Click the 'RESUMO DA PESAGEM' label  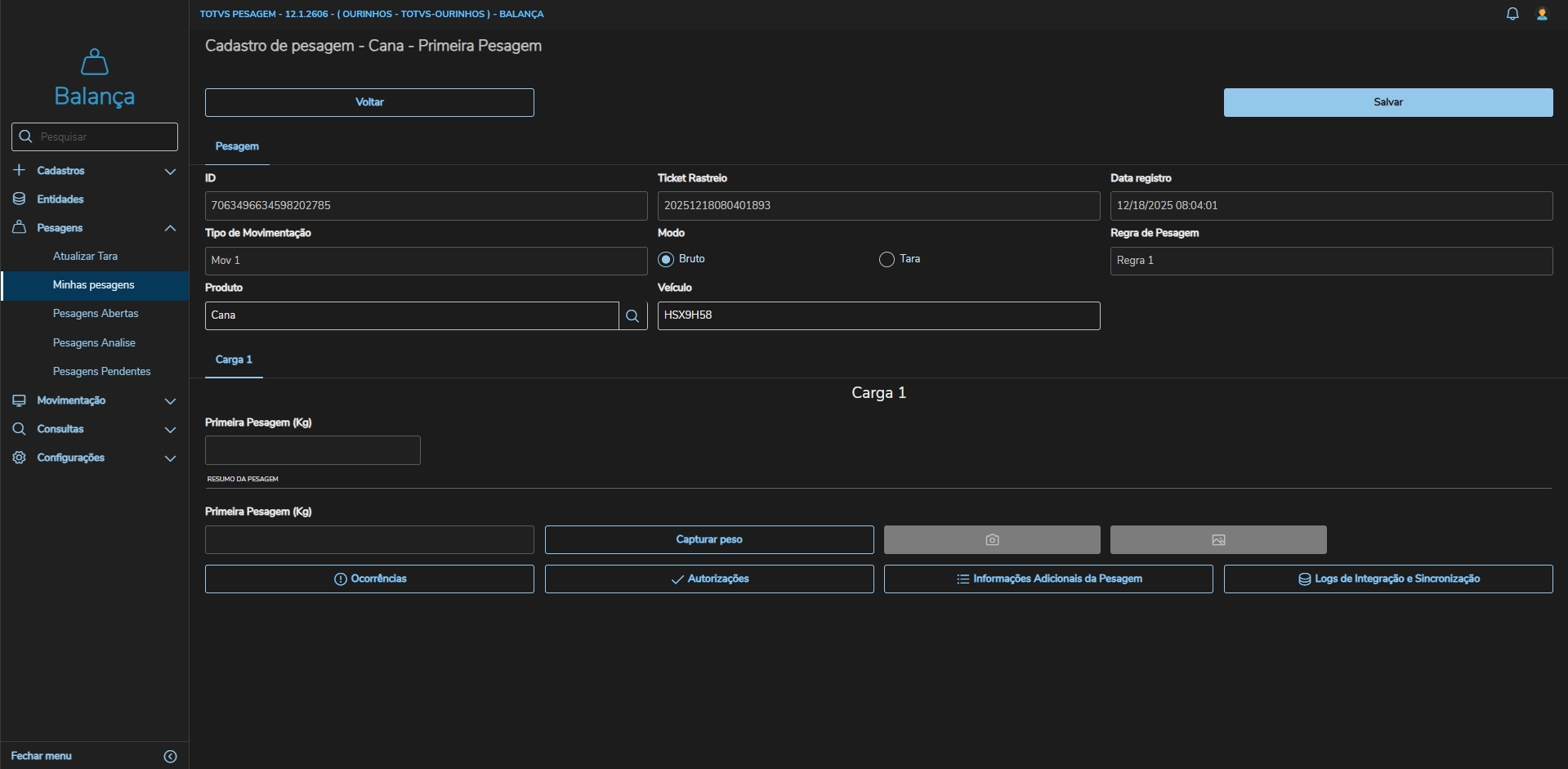point(243,479)
